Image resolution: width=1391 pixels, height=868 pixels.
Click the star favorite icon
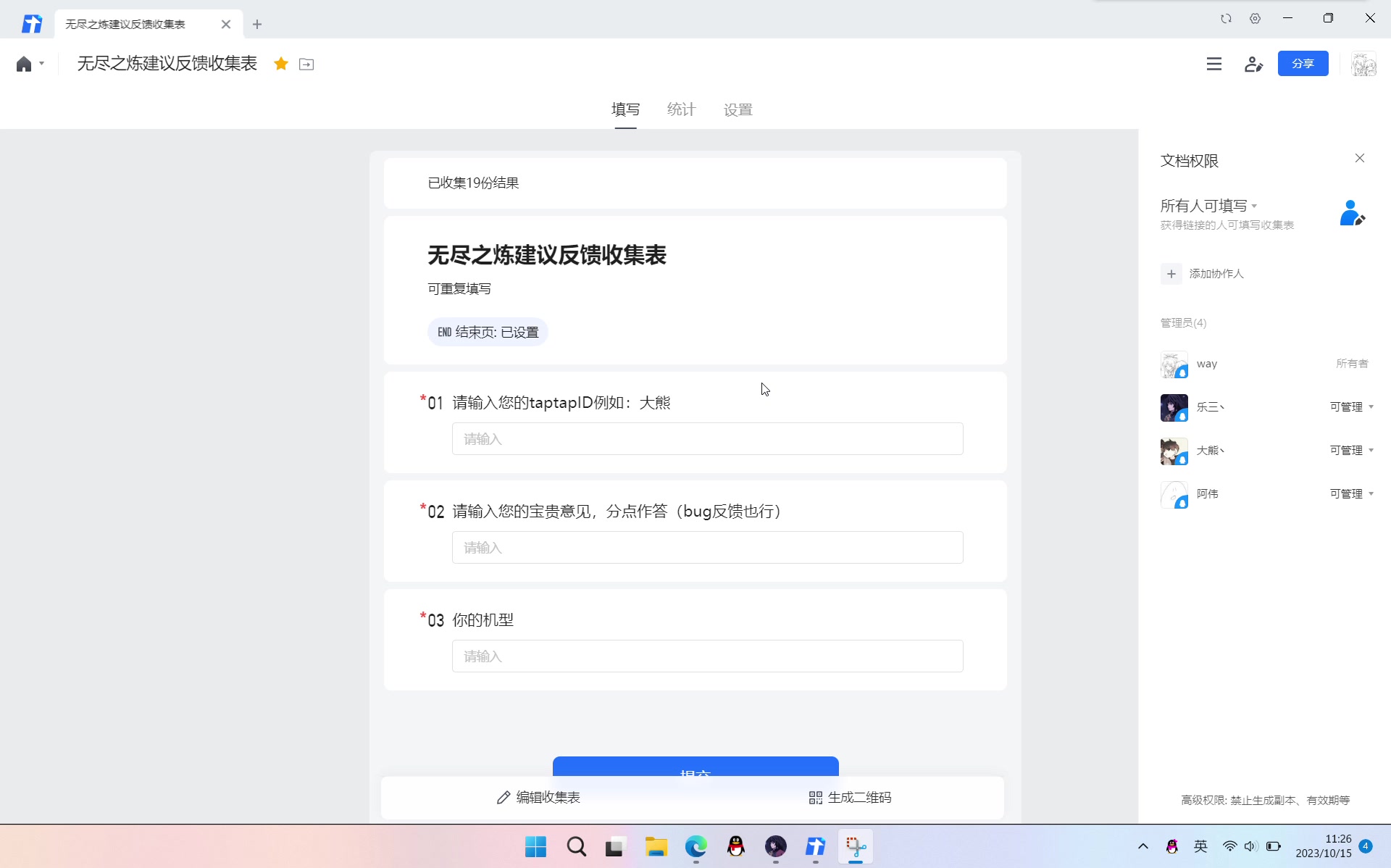[281, 64]
